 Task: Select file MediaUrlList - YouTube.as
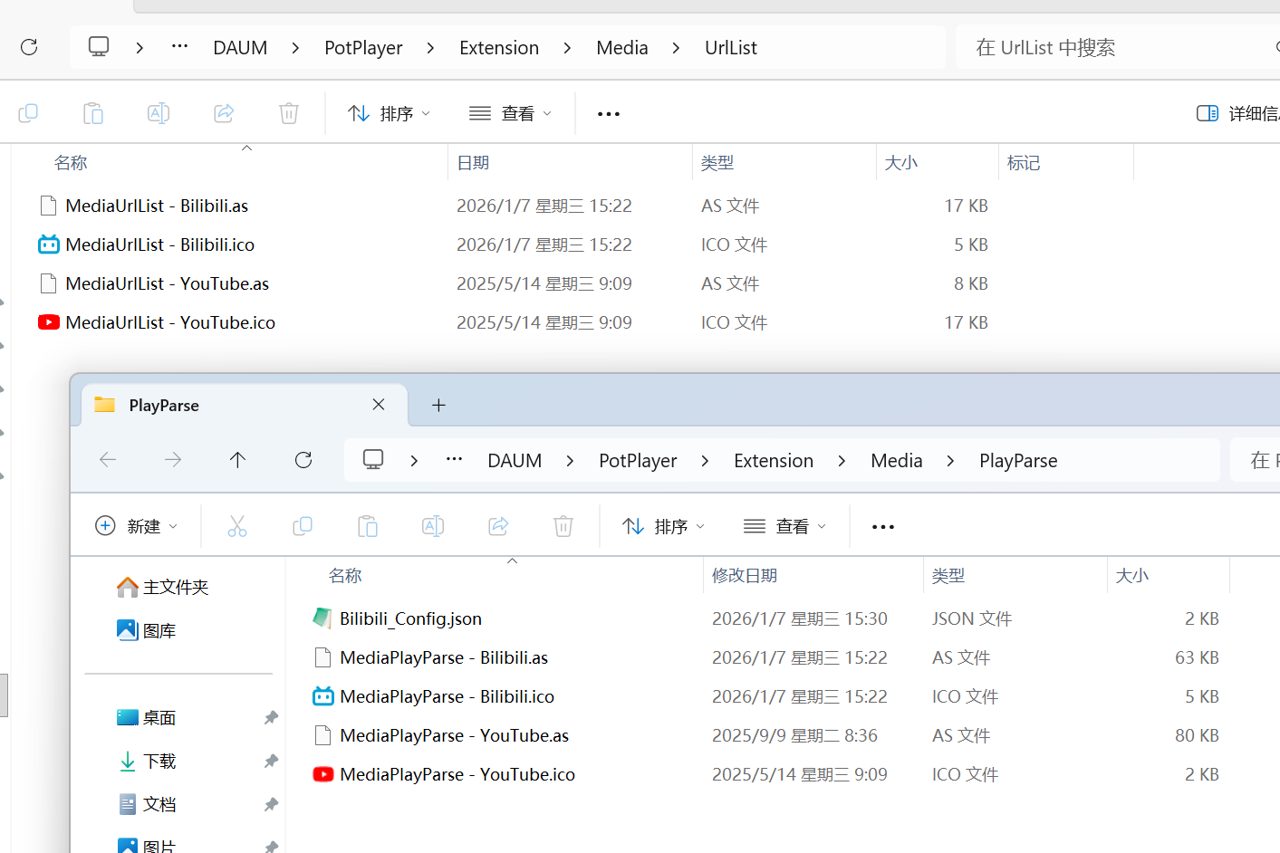167,283
